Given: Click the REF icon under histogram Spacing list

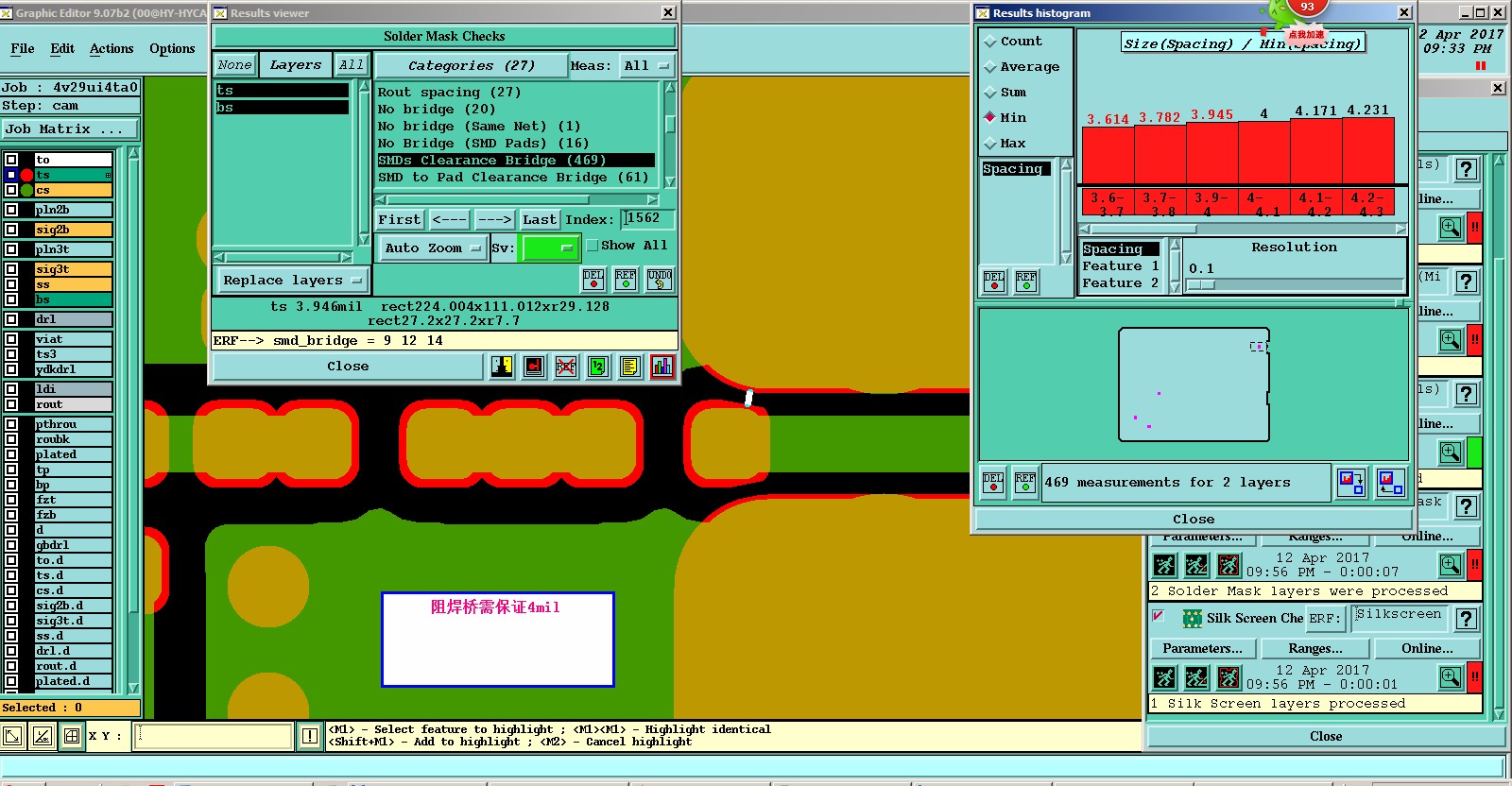Looking at the screenshot, I should coord(1025,282).
